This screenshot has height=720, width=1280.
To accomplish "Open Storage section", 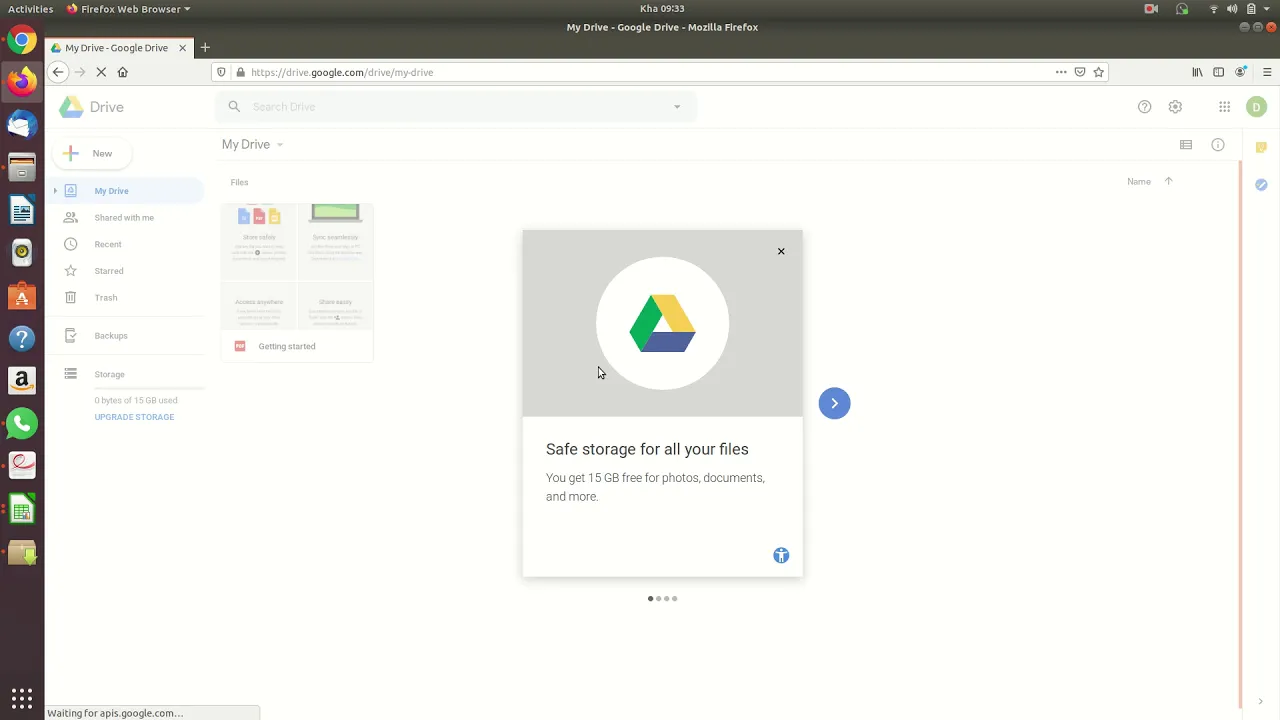I will pyautogui.click(x=109, y=374).
